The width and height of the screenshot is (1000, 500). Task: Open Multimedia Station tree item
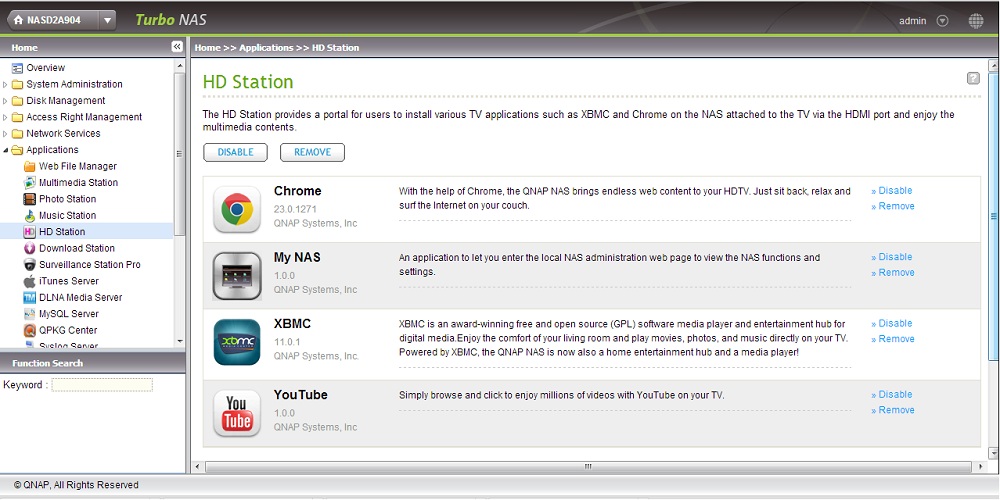[78, 183]
